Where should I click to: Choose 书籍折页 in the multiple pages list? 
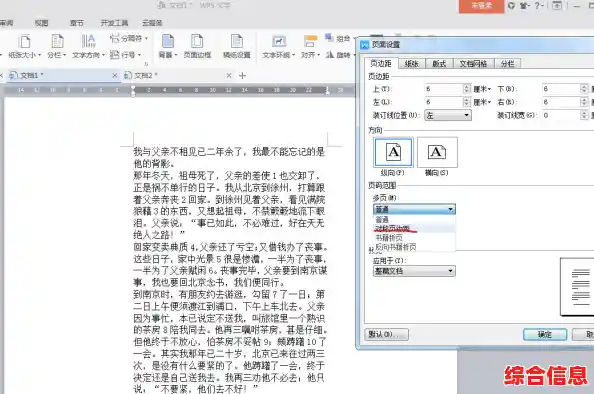414,238
